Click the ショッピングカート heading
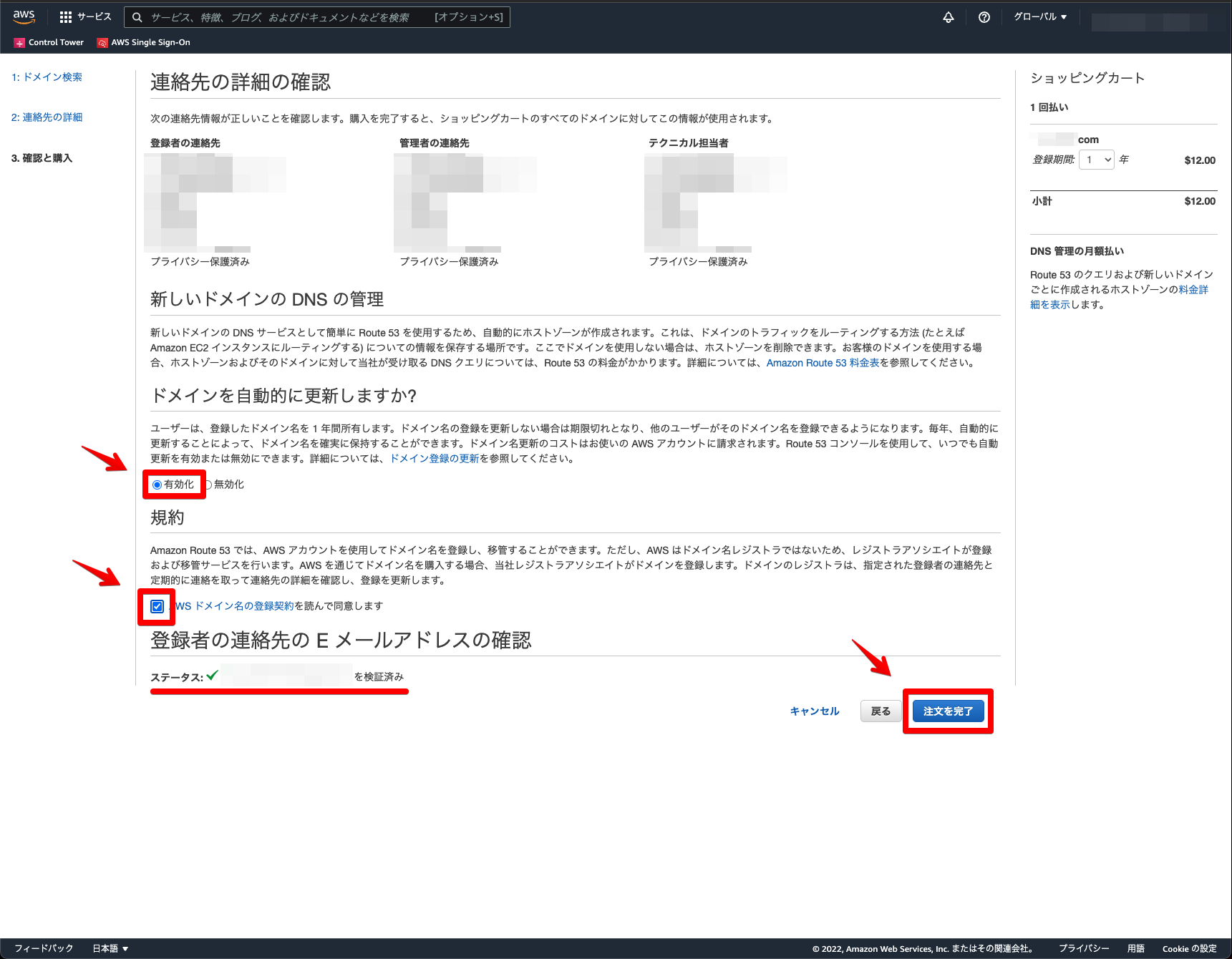 click(1087, 78)
